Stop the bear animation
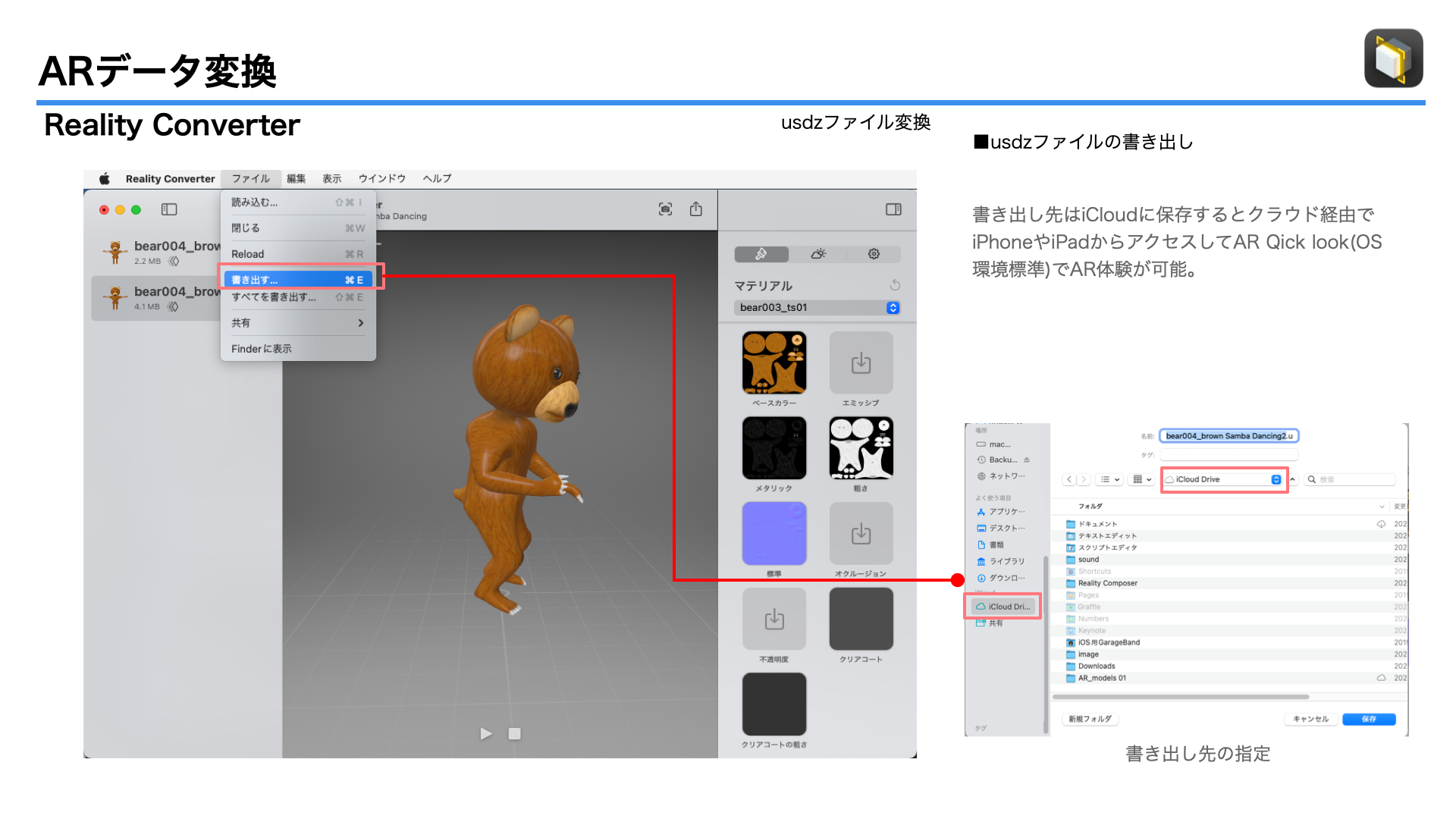Screen dimensions: 1456x819 coord(514,733)
